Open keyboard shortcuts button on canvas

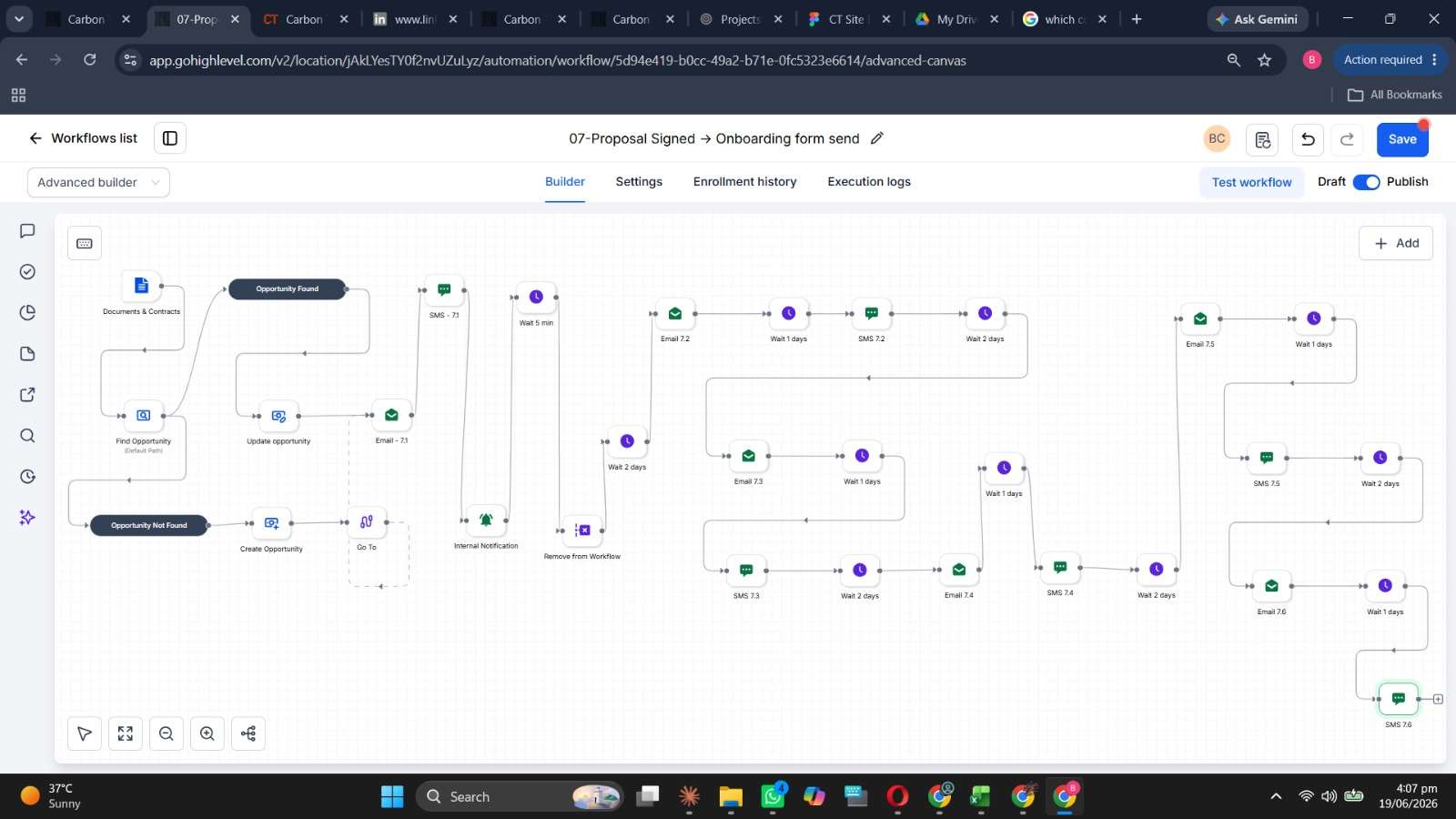point(85,243)
